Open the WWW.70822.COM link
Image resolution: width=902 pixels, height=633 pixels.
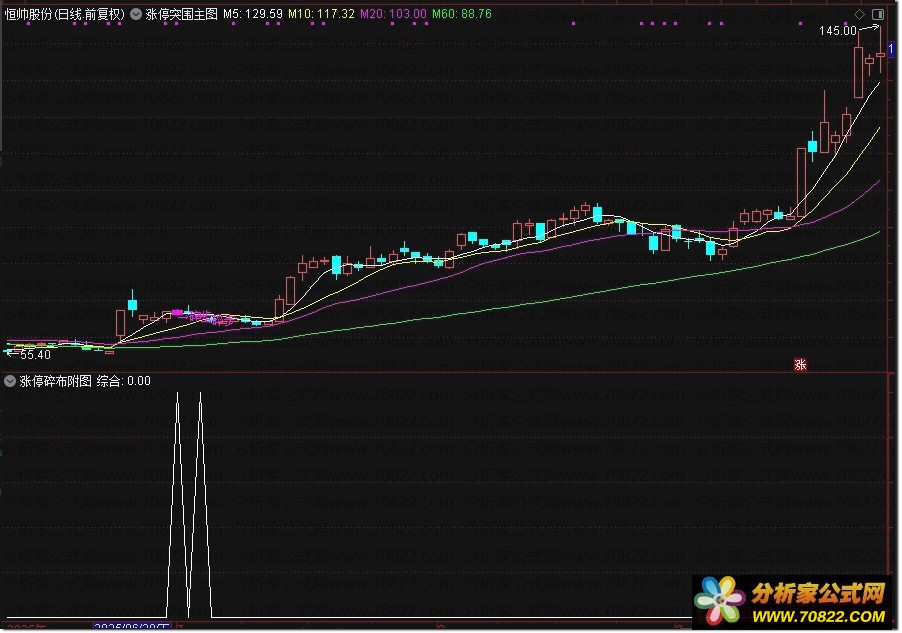817,617
